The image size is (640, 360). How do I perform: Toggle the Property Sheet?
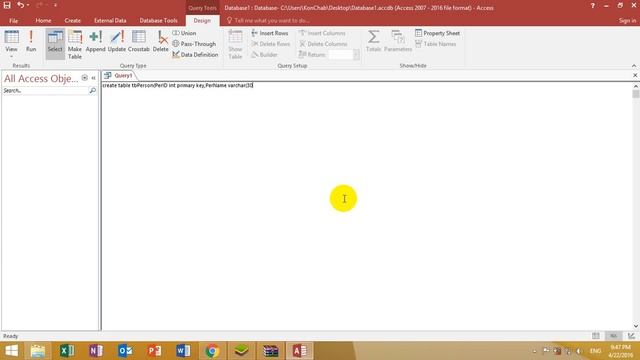pos(437,33)
